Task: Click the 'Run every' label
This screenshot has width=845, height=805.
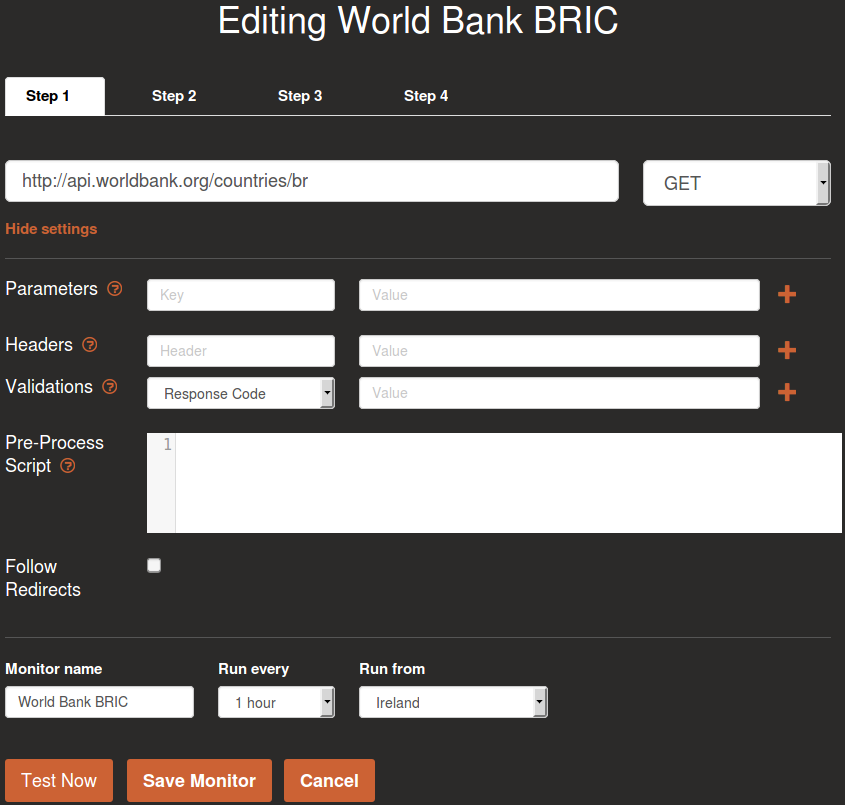Action: click(253, 669)
